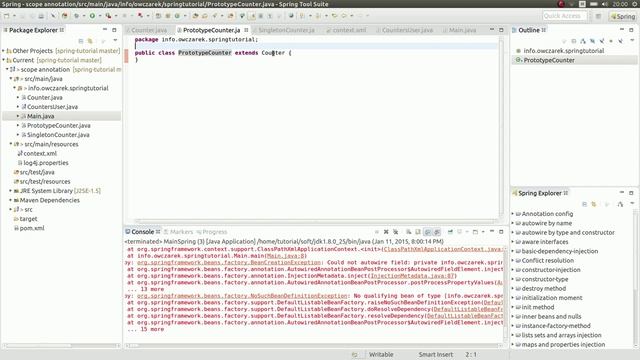Open Main.java:8 stack trace link
640x360 pixels.
point(286,256)
